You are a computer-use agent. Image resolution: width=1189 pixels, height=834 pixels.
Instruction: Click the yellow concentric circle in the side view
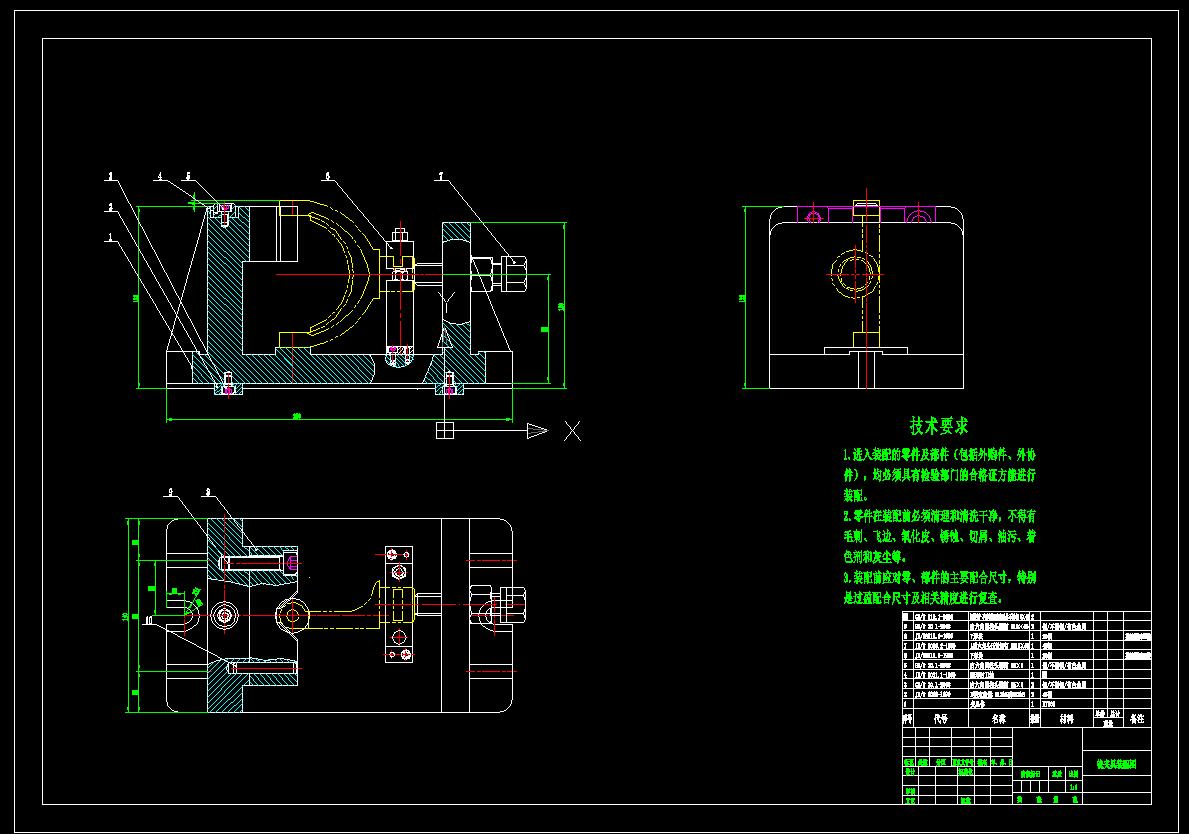point(855,274)
